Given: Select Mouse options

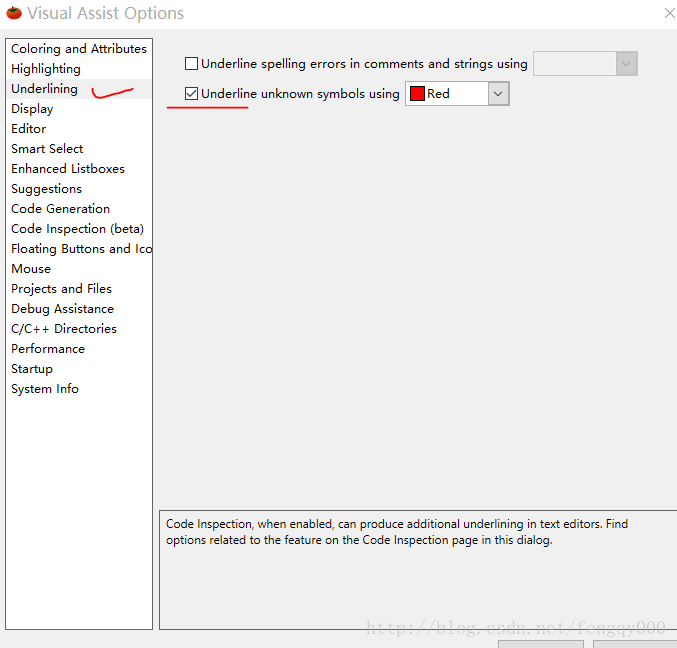Looking at the screenshot, I should 79,269.
